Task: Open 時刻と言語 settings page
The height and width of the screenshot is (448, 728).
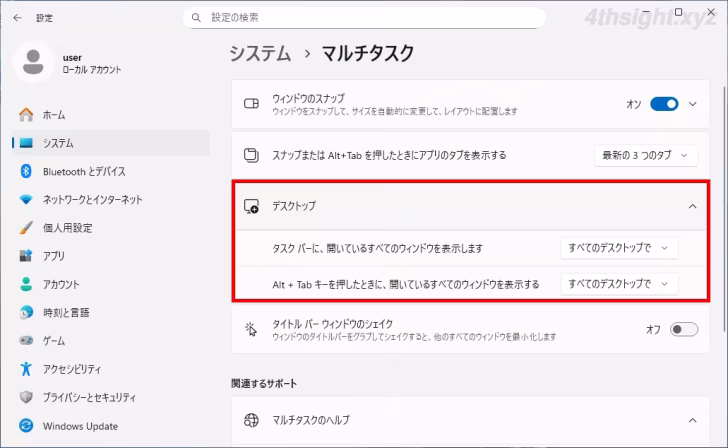Action: pos(110,312)
